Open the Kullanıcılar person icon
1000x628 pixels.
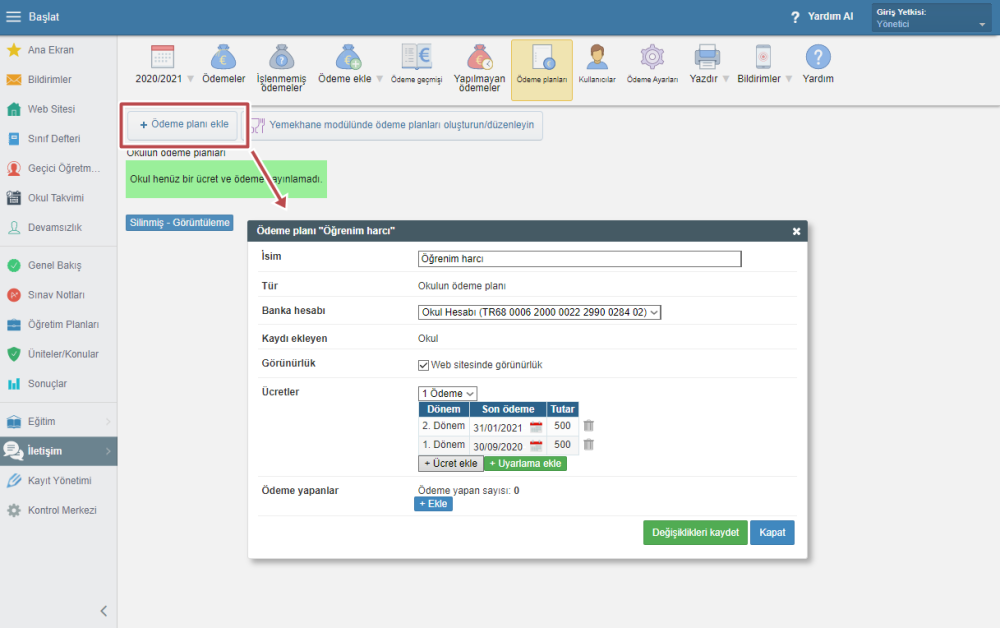(x=597, y=57)
